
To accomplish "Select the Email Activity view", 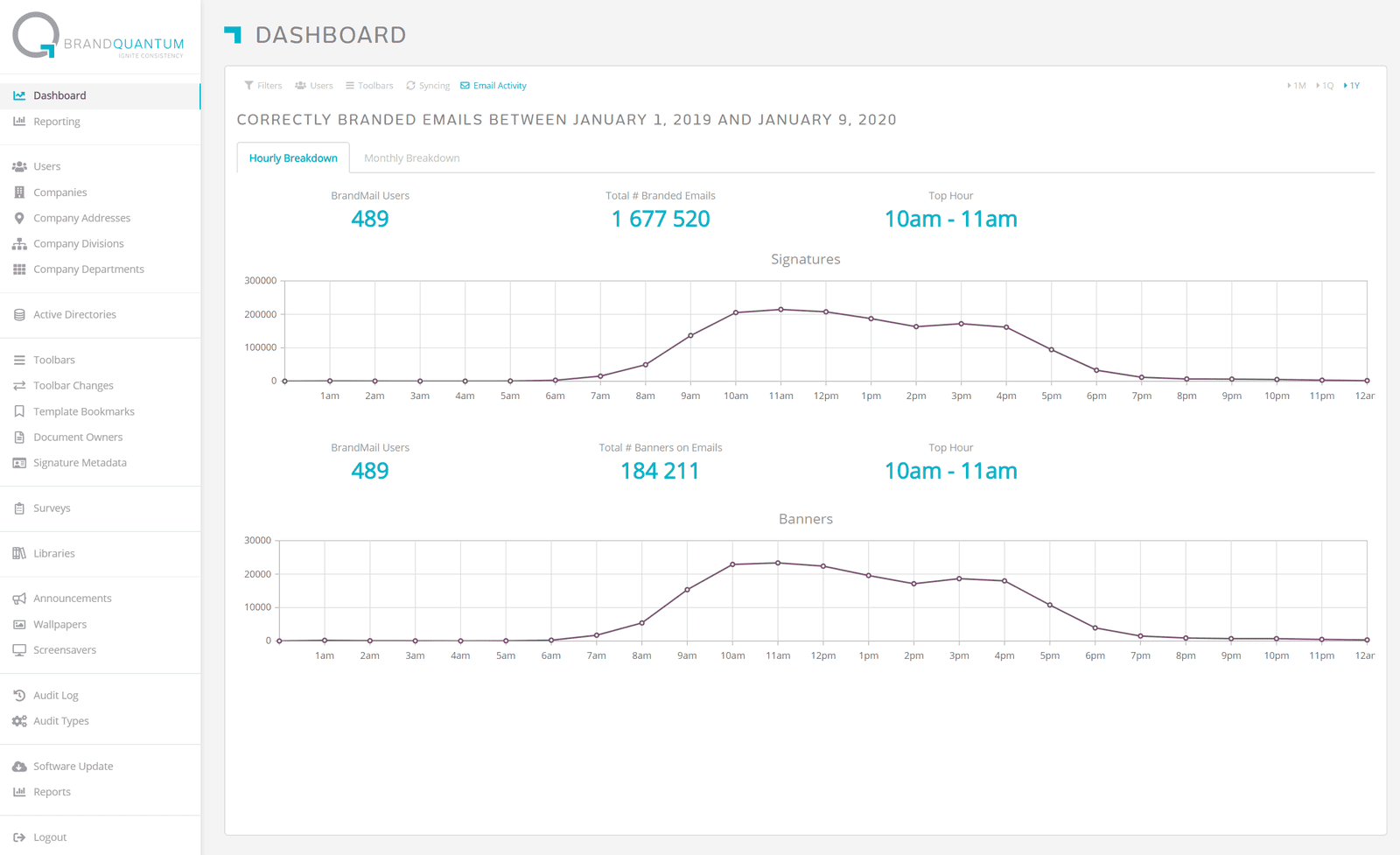I will pyautogui.click(x=493, y=86).
